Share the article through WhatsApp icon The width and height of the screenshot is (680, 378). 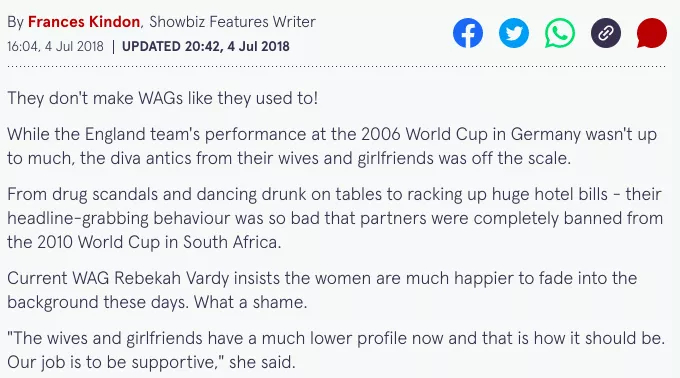560,33
